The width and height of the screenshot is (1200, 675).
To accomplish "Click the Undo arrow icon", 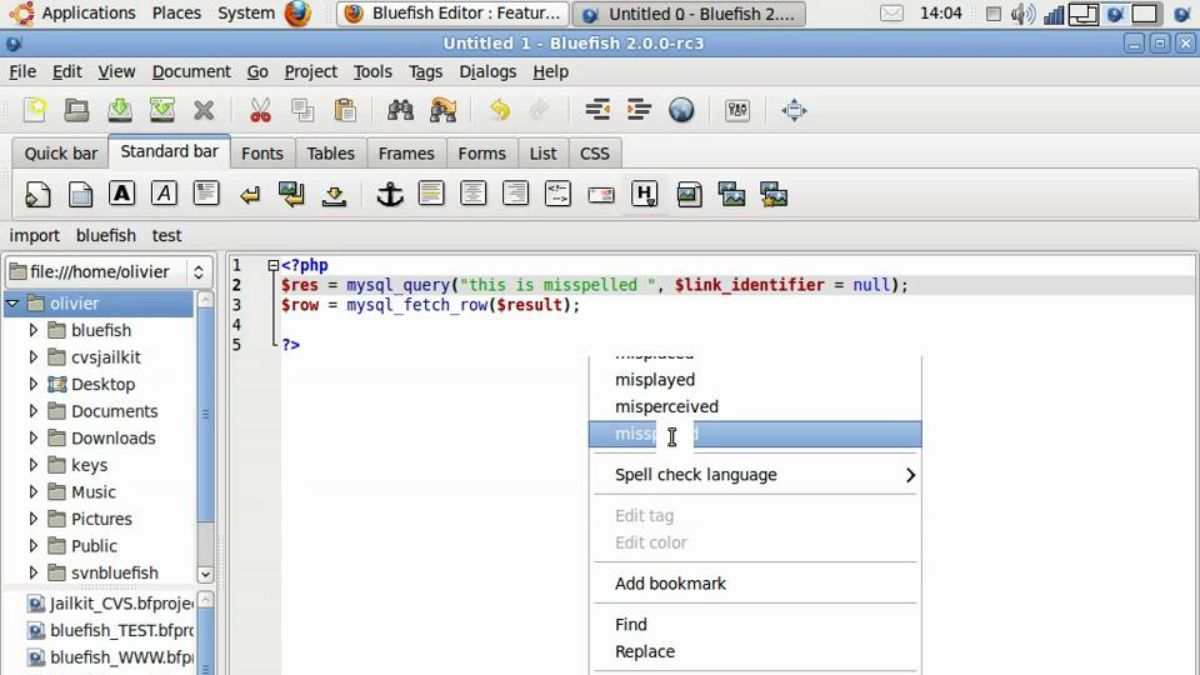I will (499, 110).
